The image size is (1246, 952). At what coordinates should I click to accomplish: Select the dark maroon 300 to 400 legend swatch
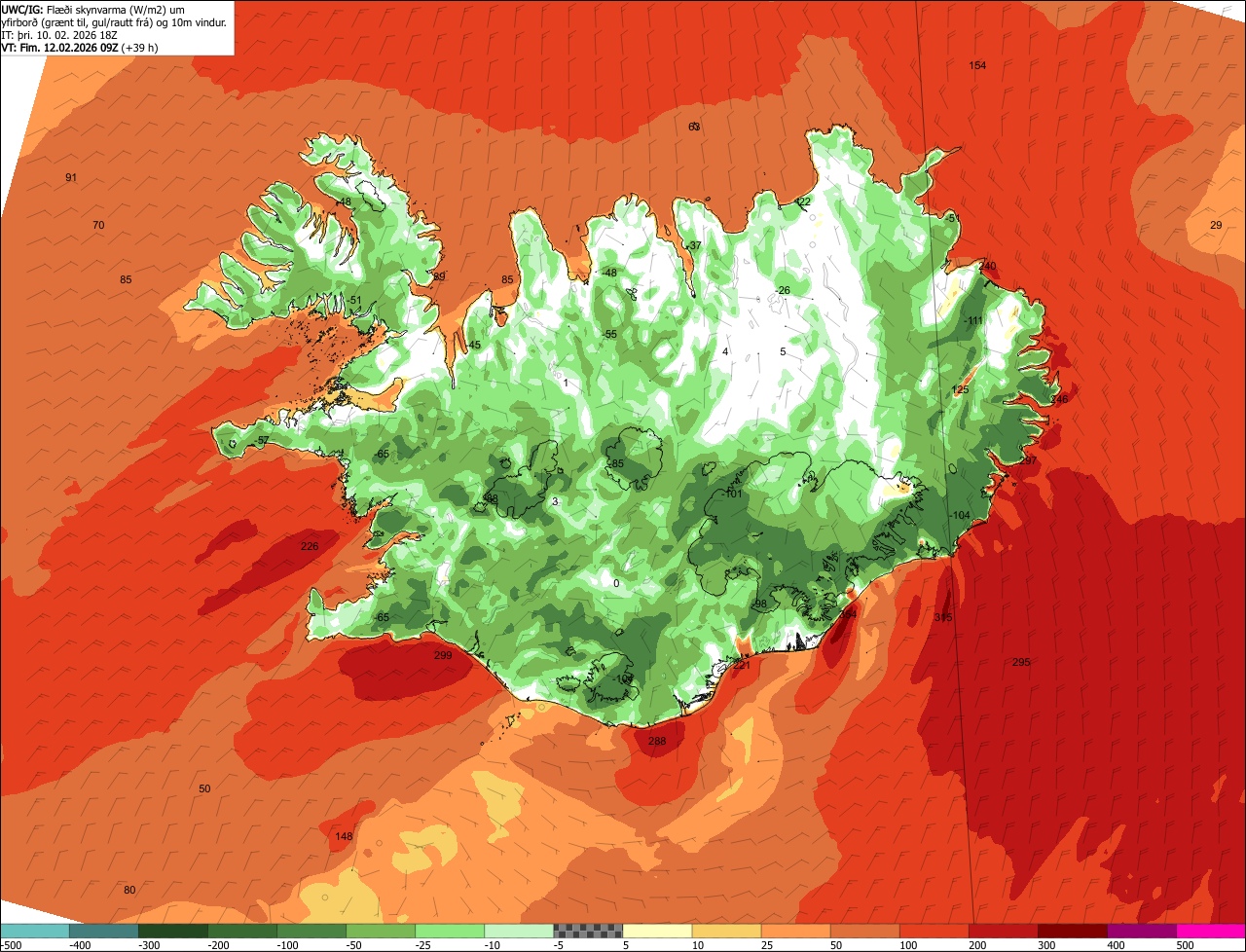(x=1072, y=931)
